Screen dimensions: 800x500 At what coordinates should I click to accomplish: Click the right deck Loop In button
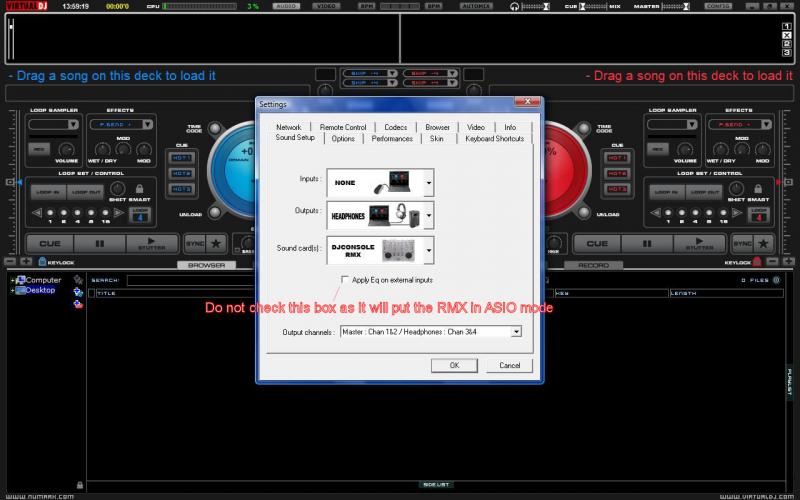[x=666, y=192]
